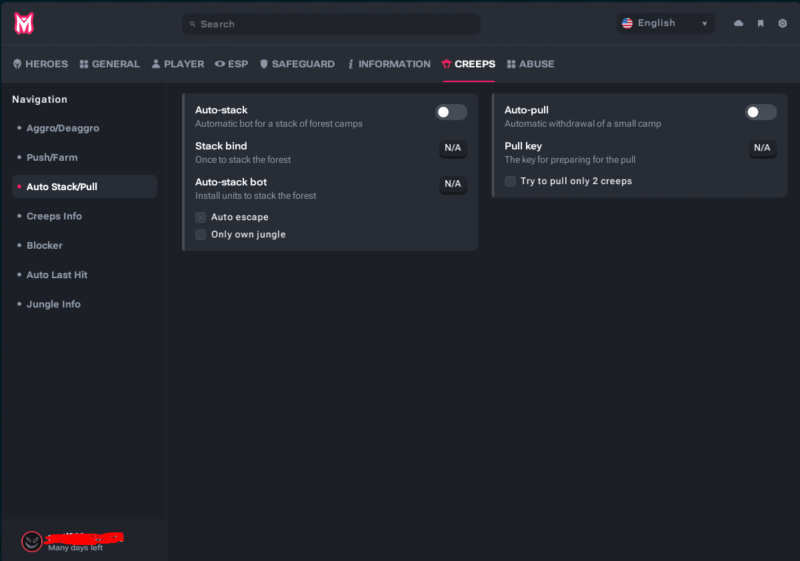The height and width of the screenshot is (561, 800).
Task: Check the Auto escape checkbox
Action: [201, 217]
